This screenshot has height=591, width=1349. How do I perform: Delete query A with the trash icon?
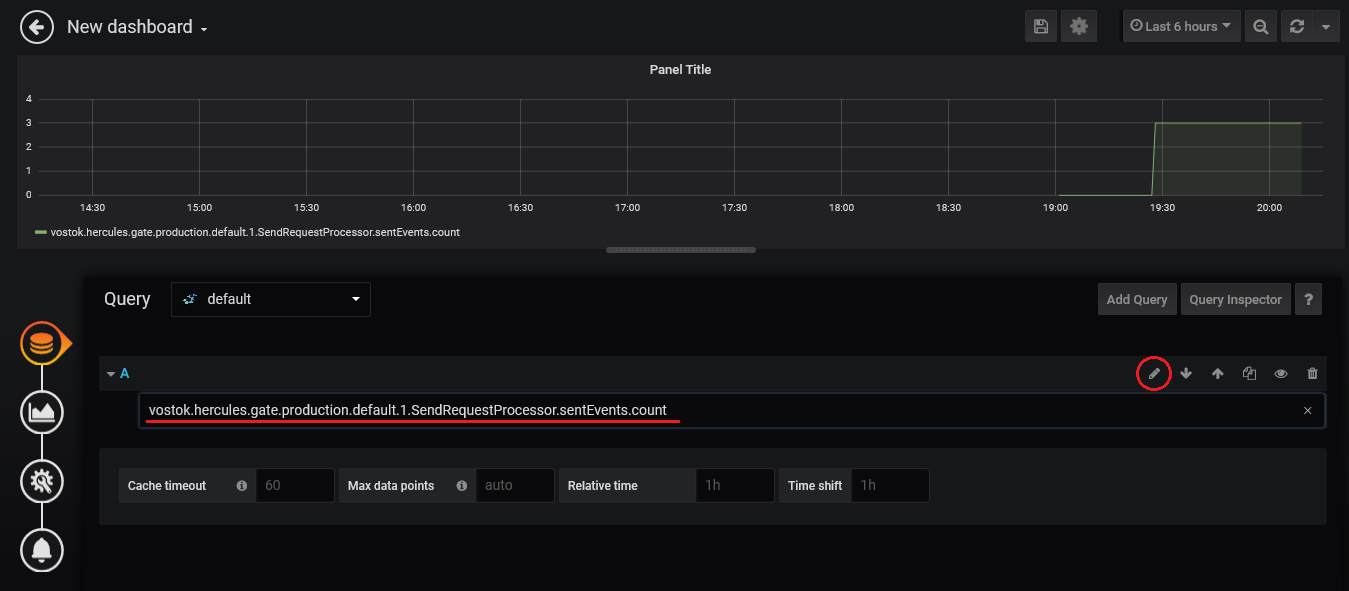click(1313, 373)
